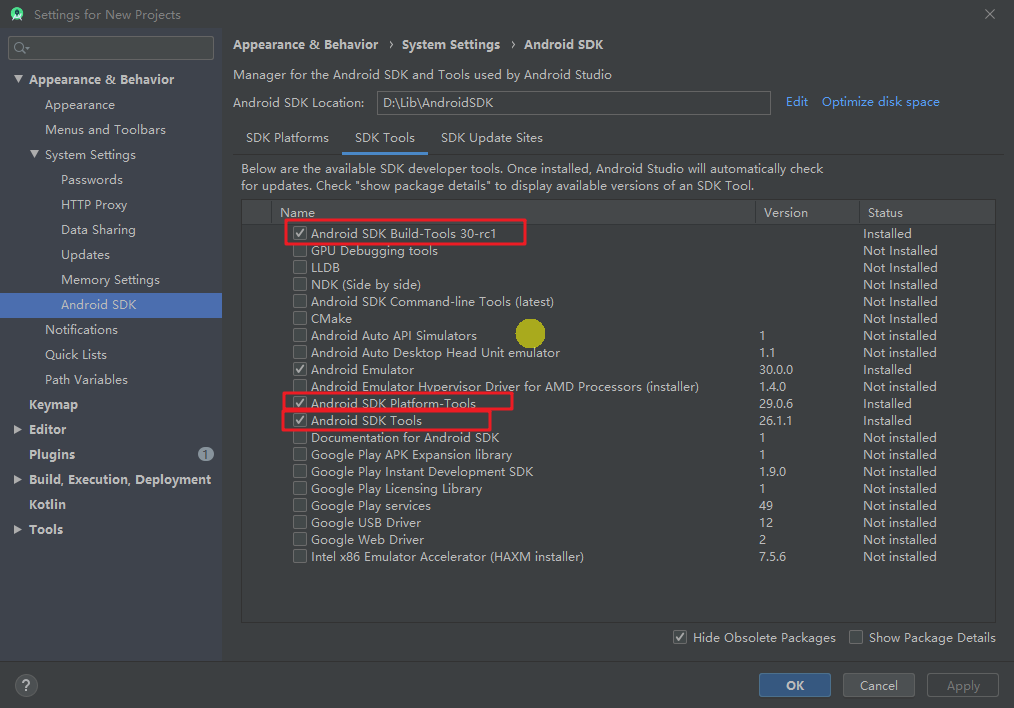Open the Plugins settings page

pyautogui.click(x=52, y=455)
